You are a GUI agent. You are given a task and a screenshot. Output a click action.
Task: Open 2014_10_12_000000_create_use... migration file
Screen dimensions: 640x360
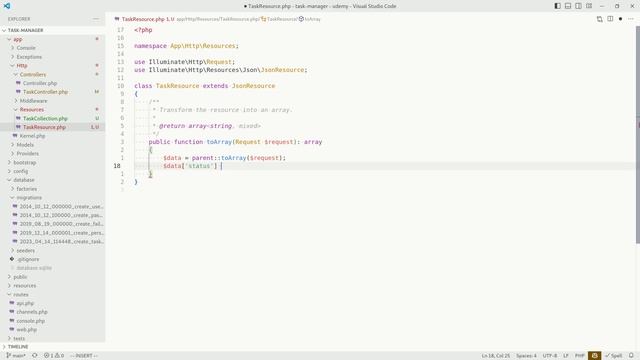pyautogui.click(x=61, y=207)
